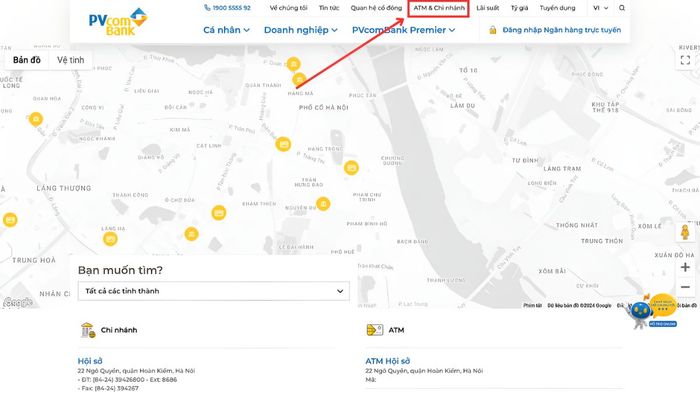Expand the PVcomBank Premier menu
Image resolution: width=700 pixels, height=394 pixels.
click(x=404, y=30)
